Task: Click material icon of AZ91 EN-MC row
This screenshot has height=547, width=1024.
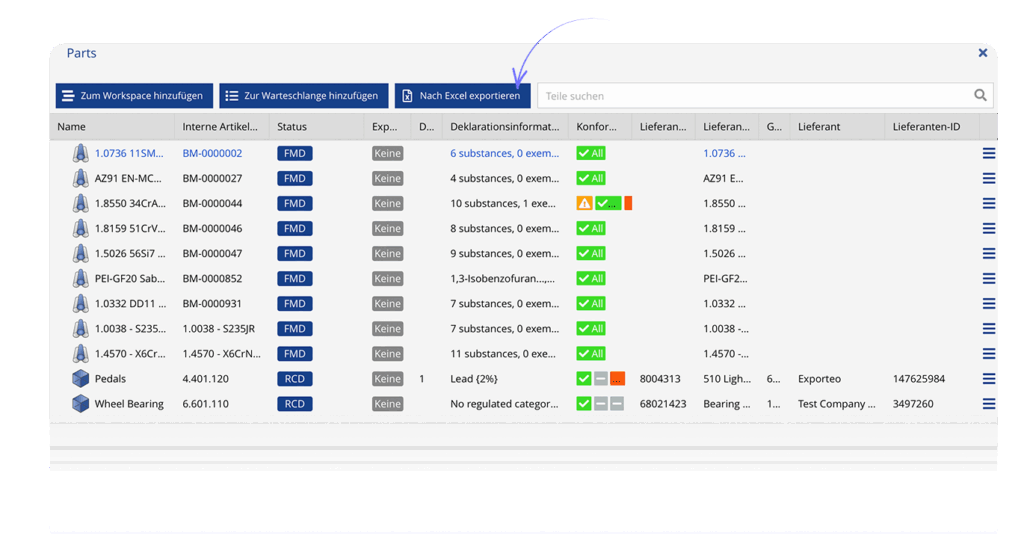Action: (80, 178)
